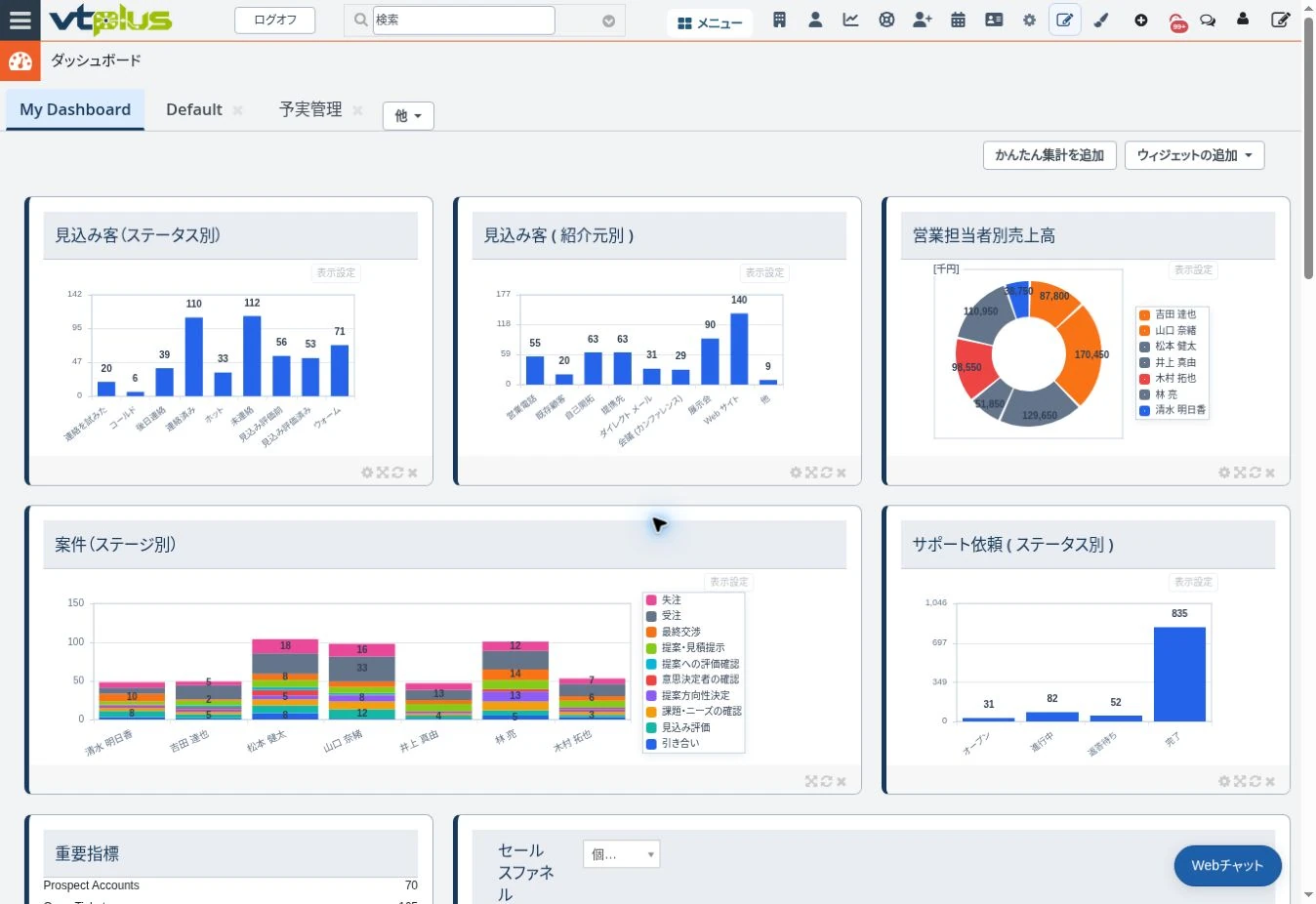Maximize the 営業担当者別売上高 widget
The width and height of the screenshot is (1316, 904).
(1240, 473)
